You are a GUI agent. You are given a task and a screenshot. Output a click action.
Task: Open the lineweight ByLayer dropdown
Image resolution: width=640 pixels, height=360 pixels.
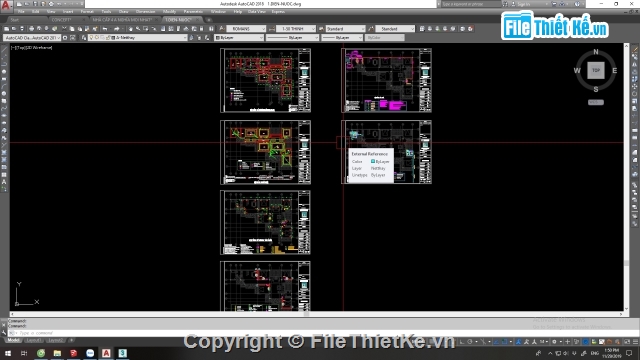(x=342, y=38)
